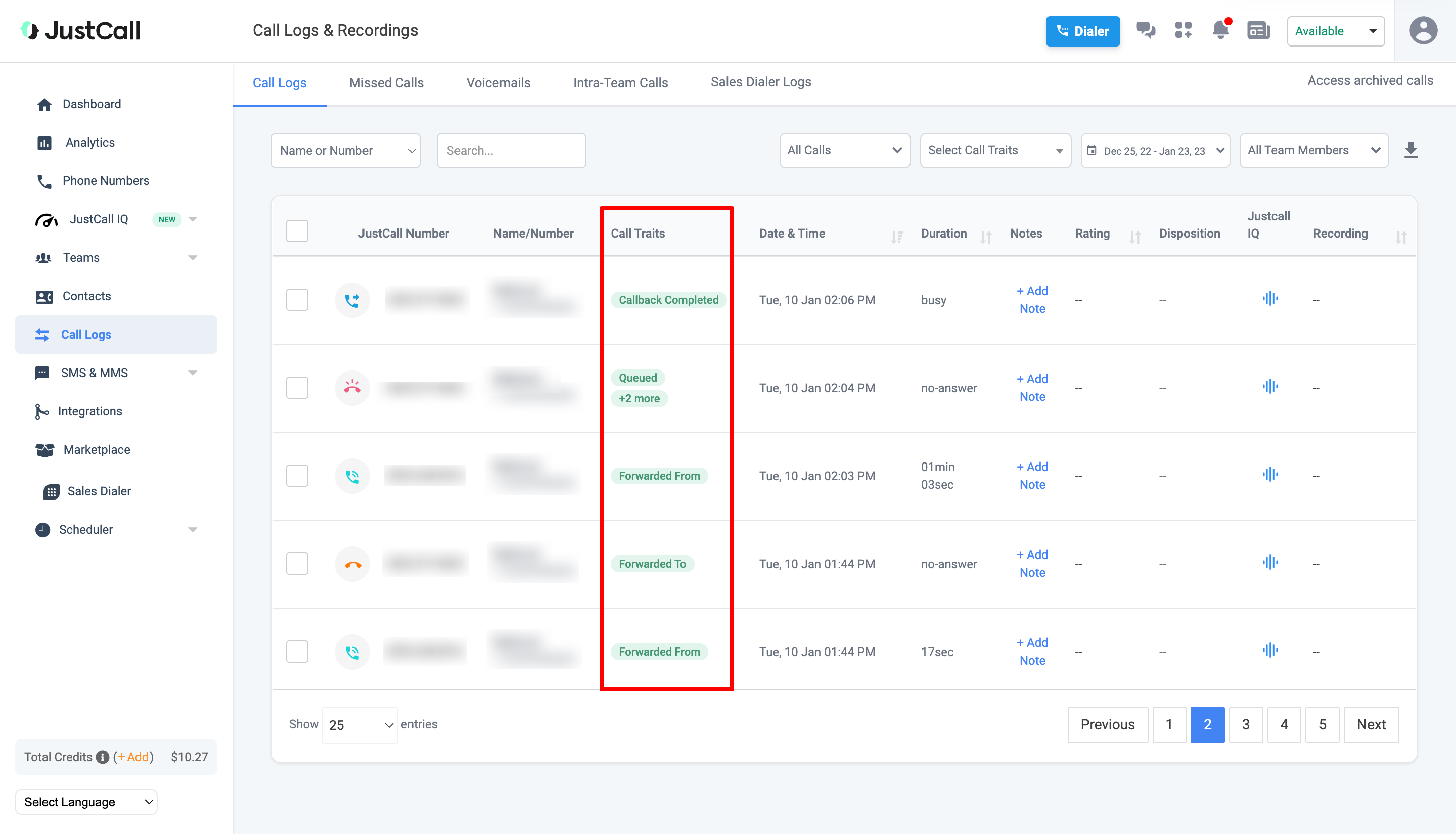This screenshot has height=834, width=1456.
Task: Switch to the Call Logs tab
Action: click(x=280, y=82)
